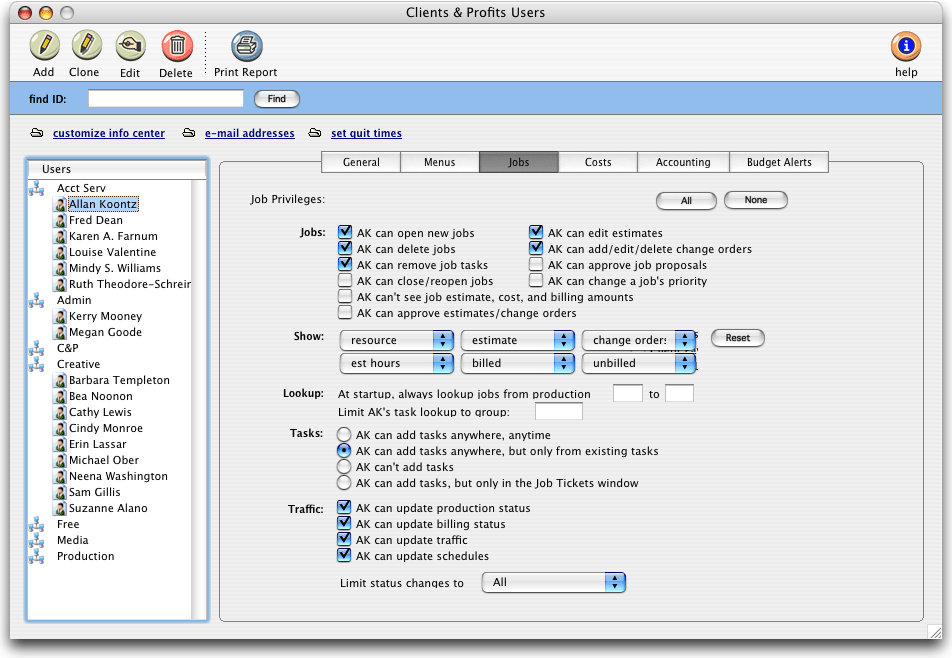Screen dimensions: 952x658
Task: Click the 'find ID' input field
Action: click(166, 98)
